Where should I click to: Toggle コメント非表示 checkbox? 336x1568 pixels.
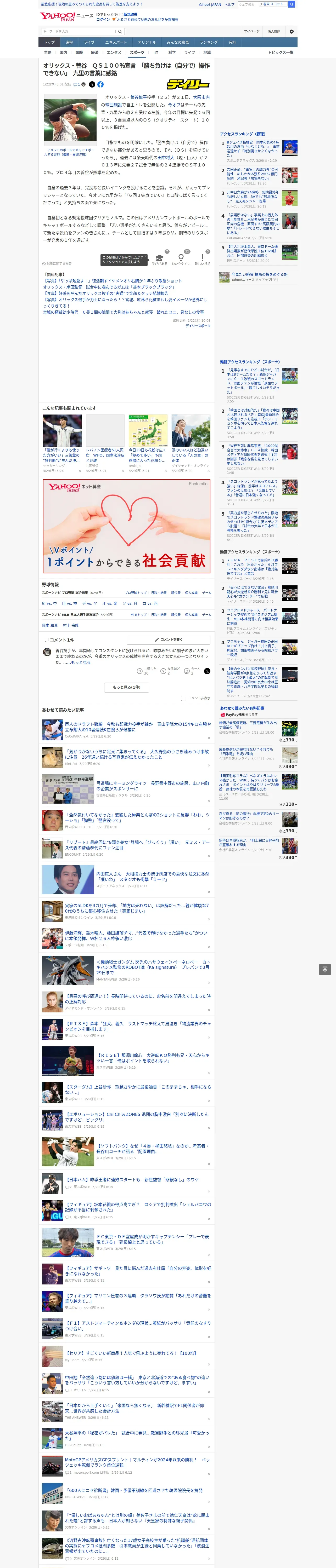pyautogui.click(x=183, y=698)
